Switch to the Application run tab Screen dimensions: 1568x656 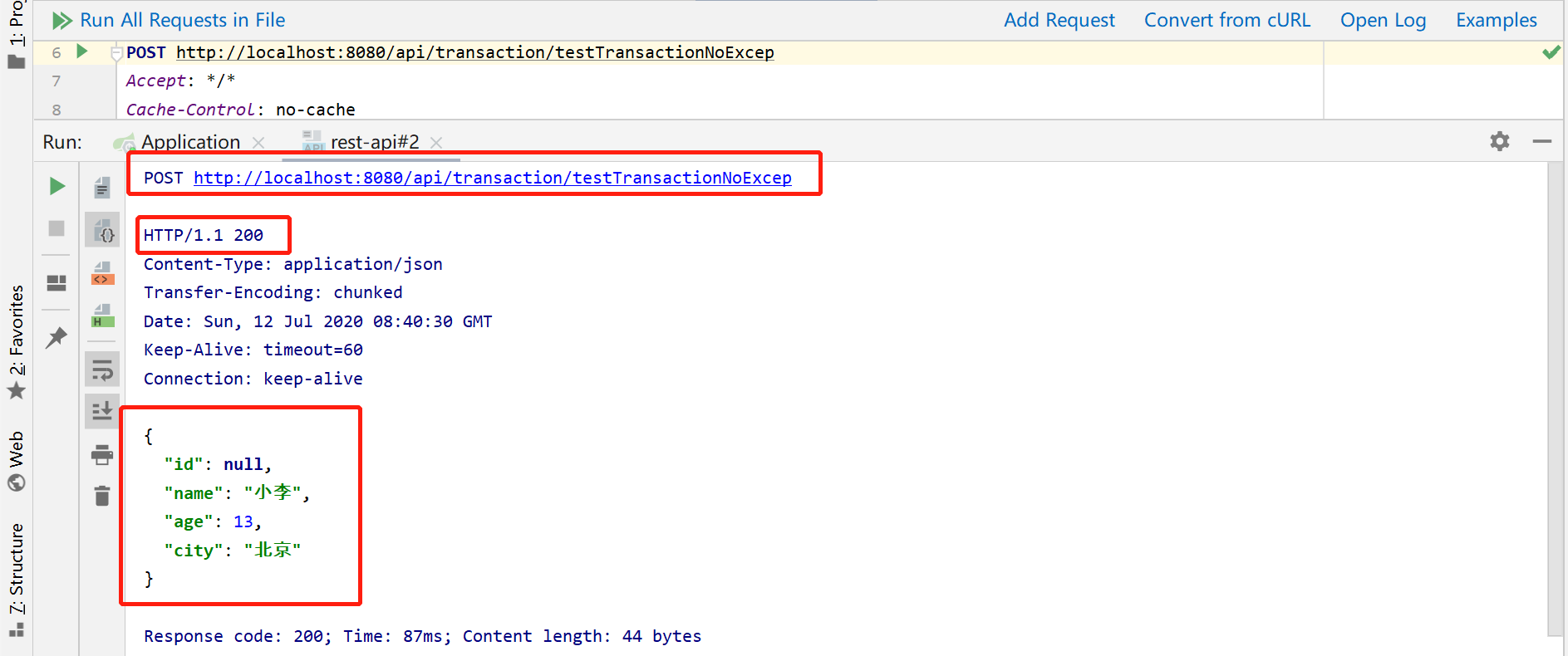[x=190, y=142]
